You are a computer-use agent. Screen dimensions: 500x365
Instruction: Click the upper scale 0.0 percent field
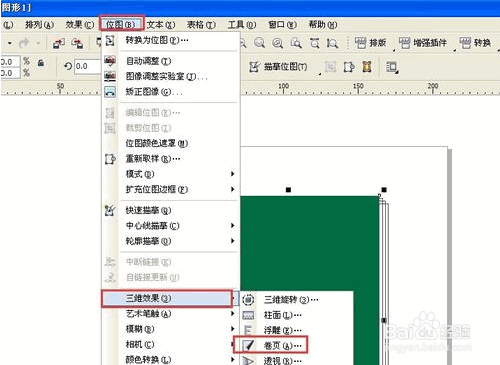(10, 62)
